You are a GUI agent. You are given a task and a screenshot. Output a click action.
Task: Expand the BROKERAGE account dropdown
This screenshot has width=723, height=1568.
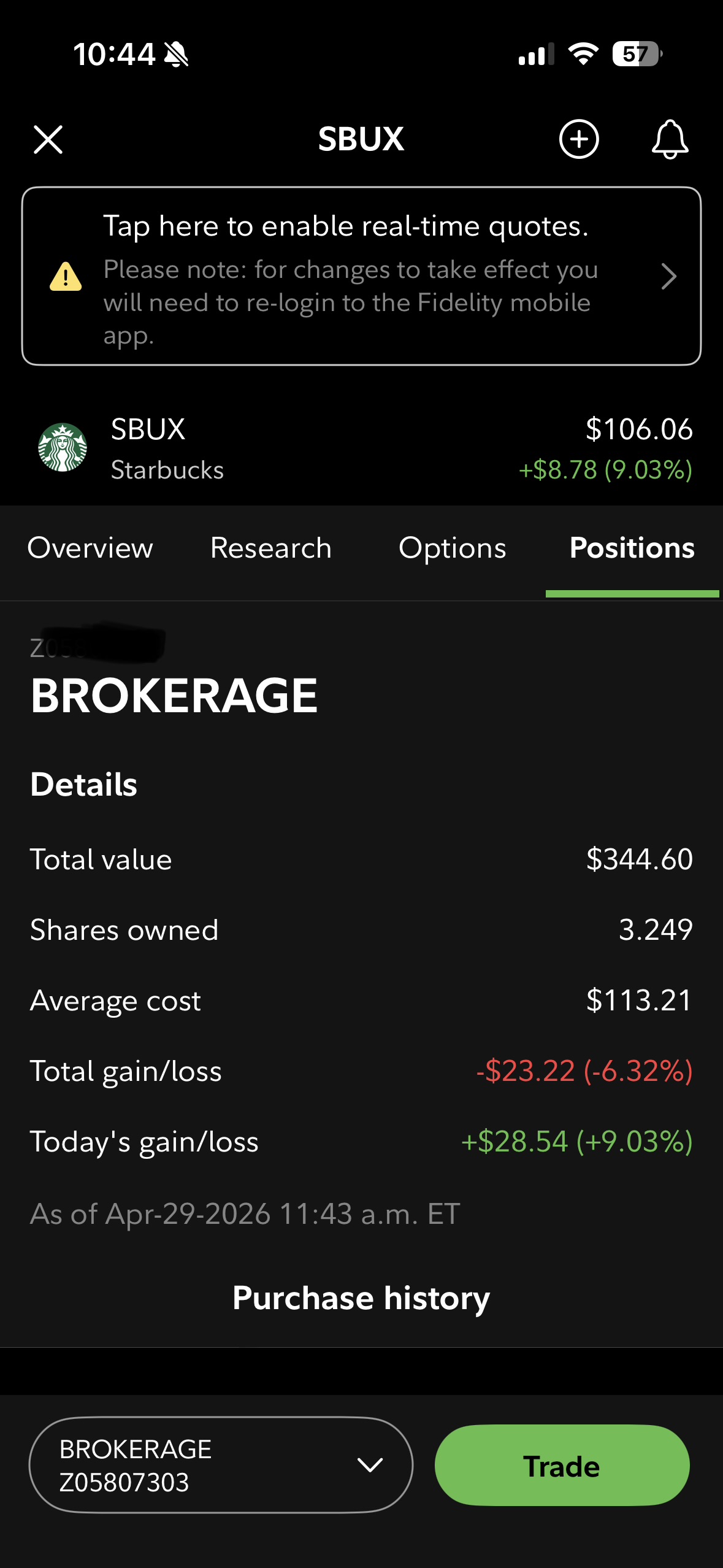(x=221, y=1465)
